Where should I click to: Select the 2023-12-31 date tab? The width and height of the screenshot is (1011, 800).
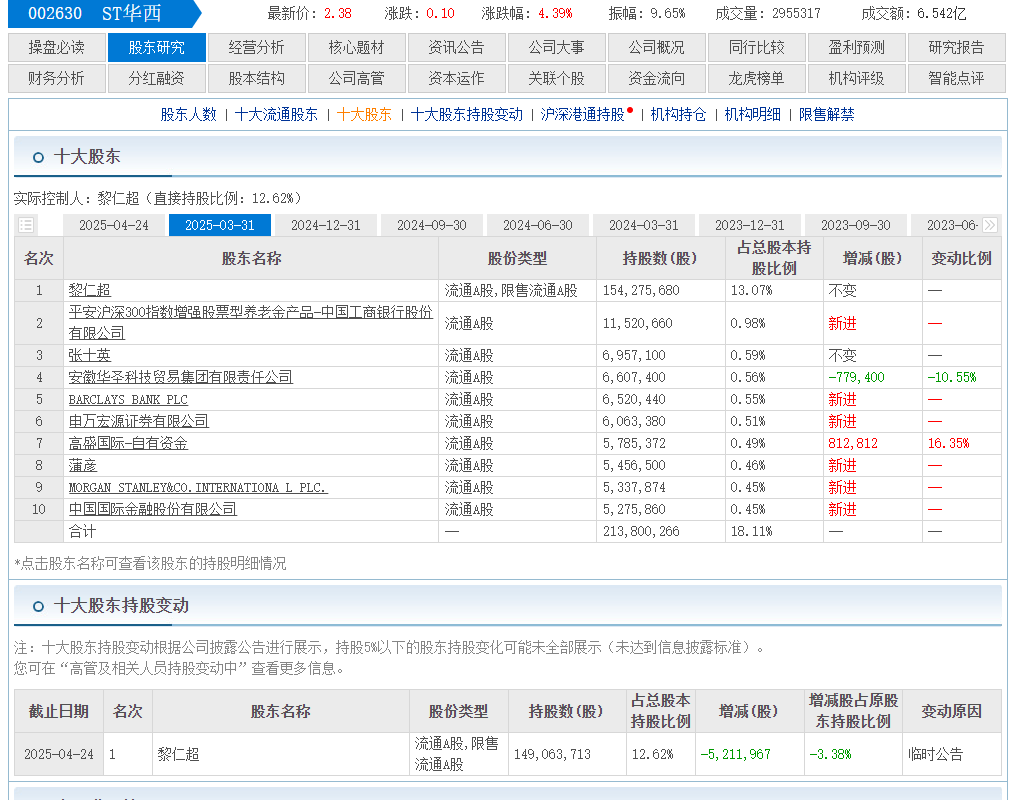click(x=750, y=225)
